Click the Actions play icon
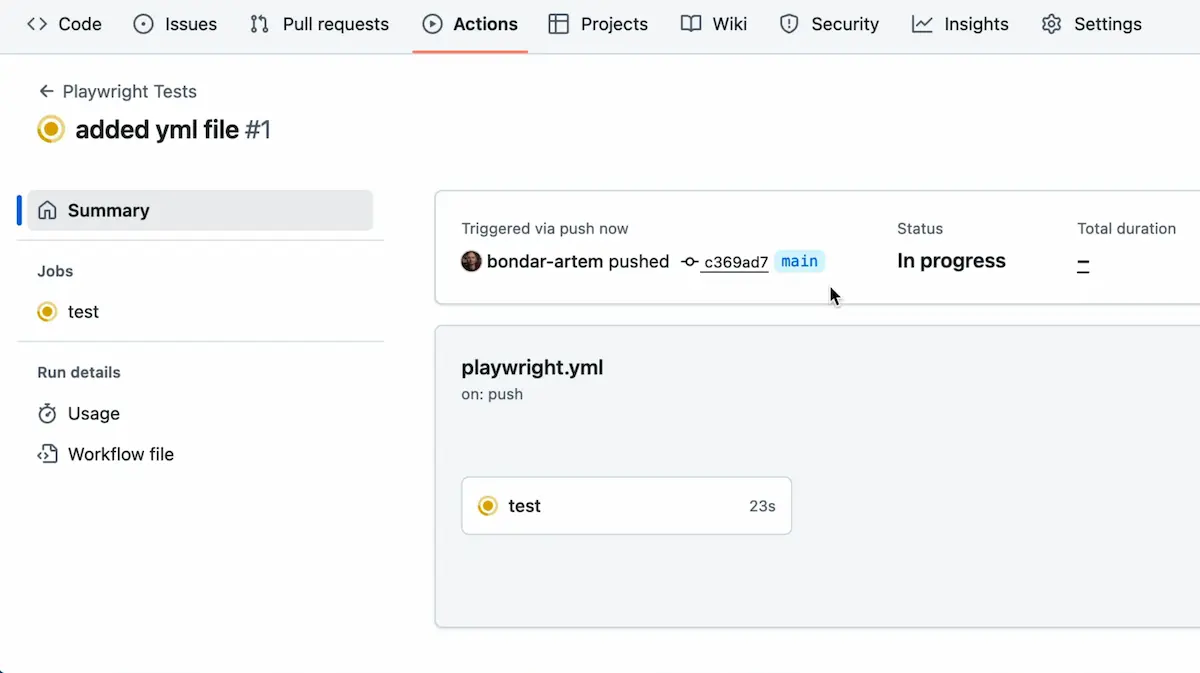This screenshot has height=673, width=1200. coord(432,24)
